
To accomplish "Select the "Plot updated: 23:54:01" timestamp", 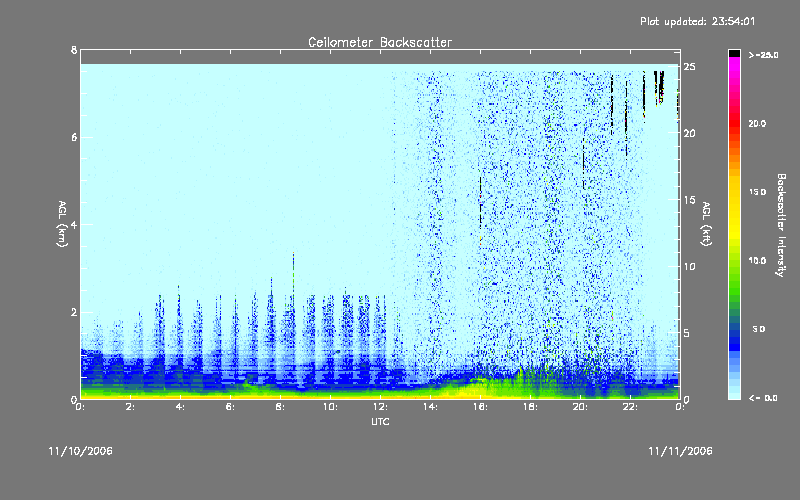I will (697, 21).
